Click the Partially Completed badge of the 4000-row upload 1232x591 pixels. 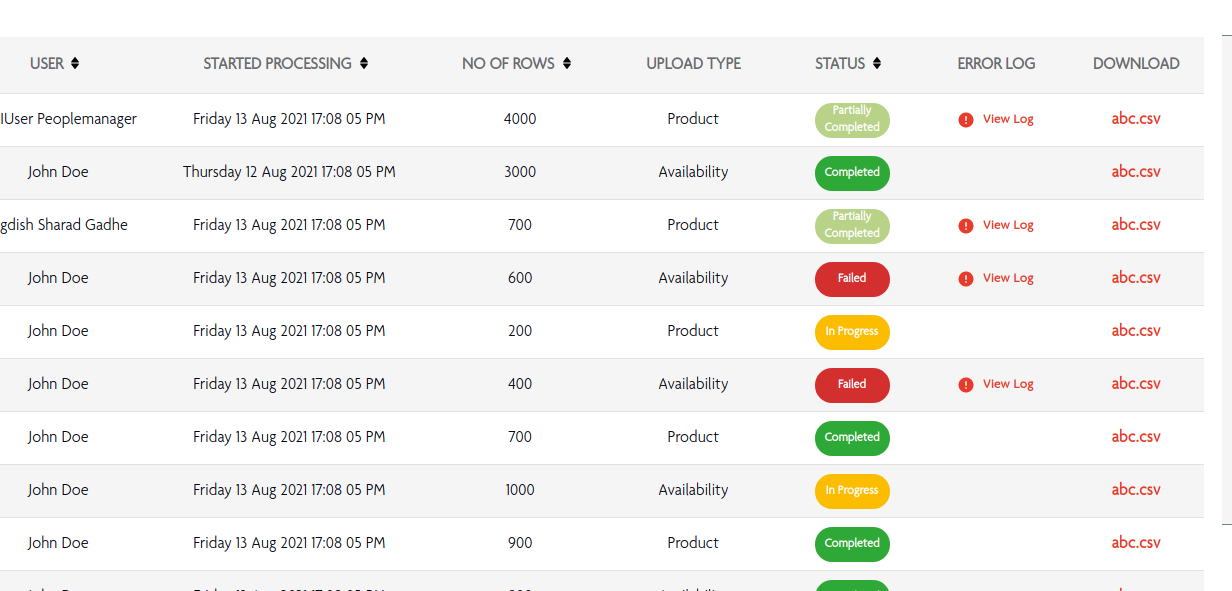pos(852,119)
